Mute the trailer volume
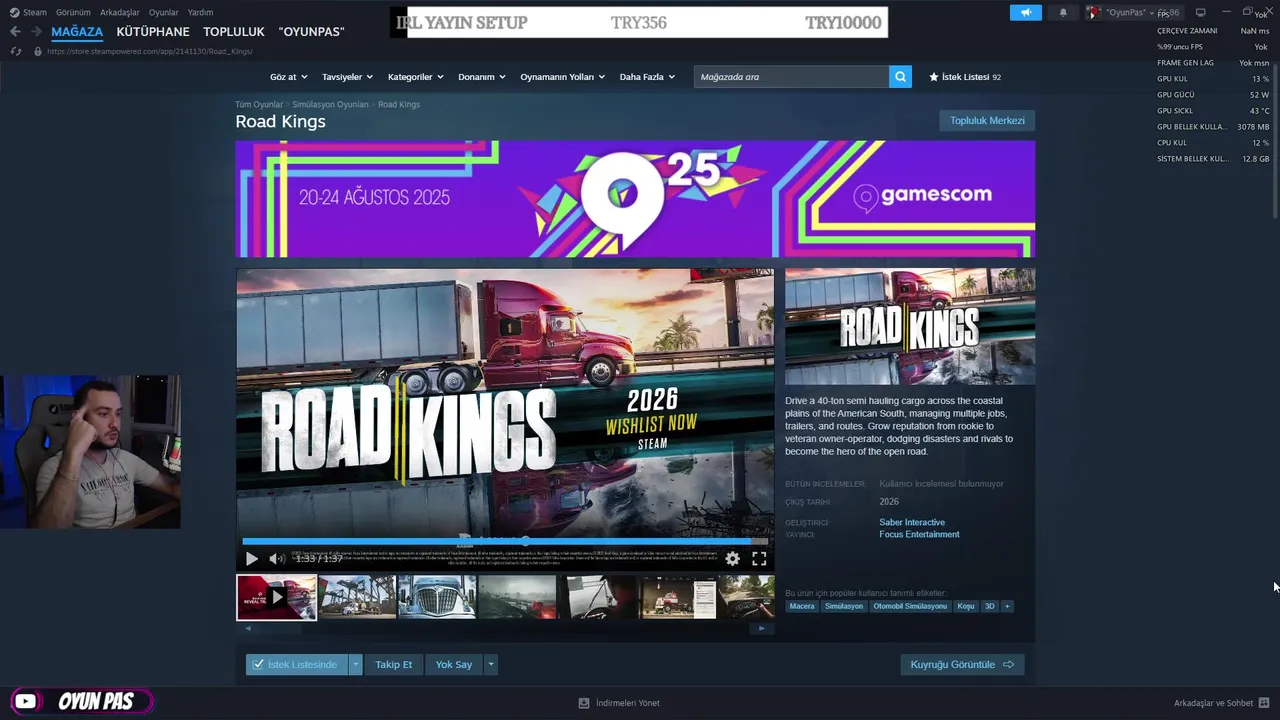This screenshot has height=720, width=1280. [x=277, y=559]
